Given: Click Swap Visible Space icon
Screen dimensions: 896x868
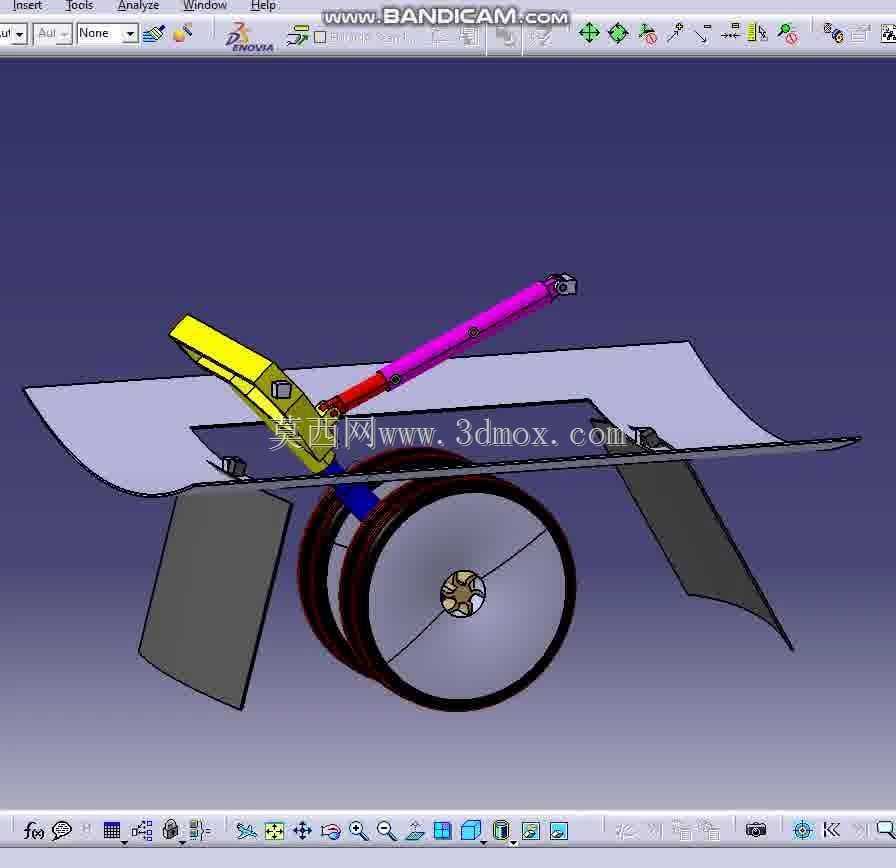Looking at the screenshot, I should (x=559, y=831).
